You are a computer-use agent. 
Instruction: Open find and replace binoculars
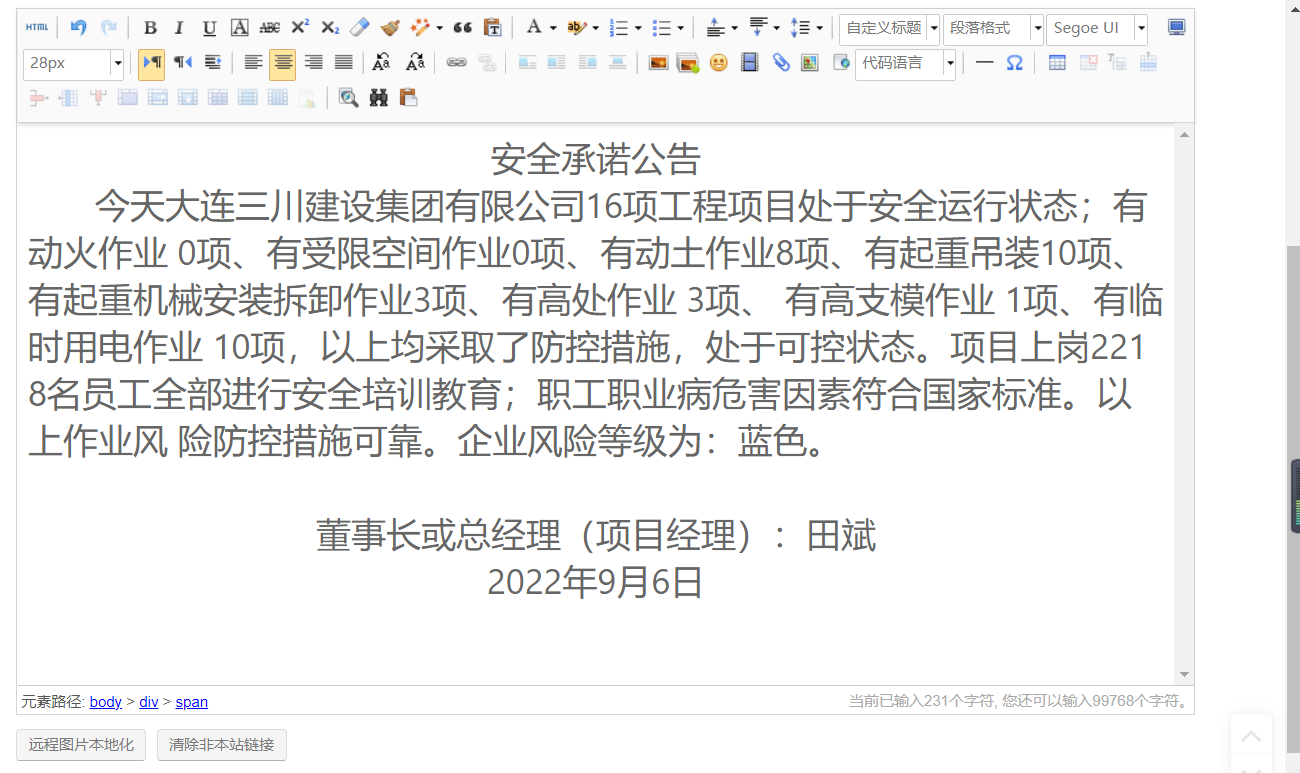coord(378,98)
